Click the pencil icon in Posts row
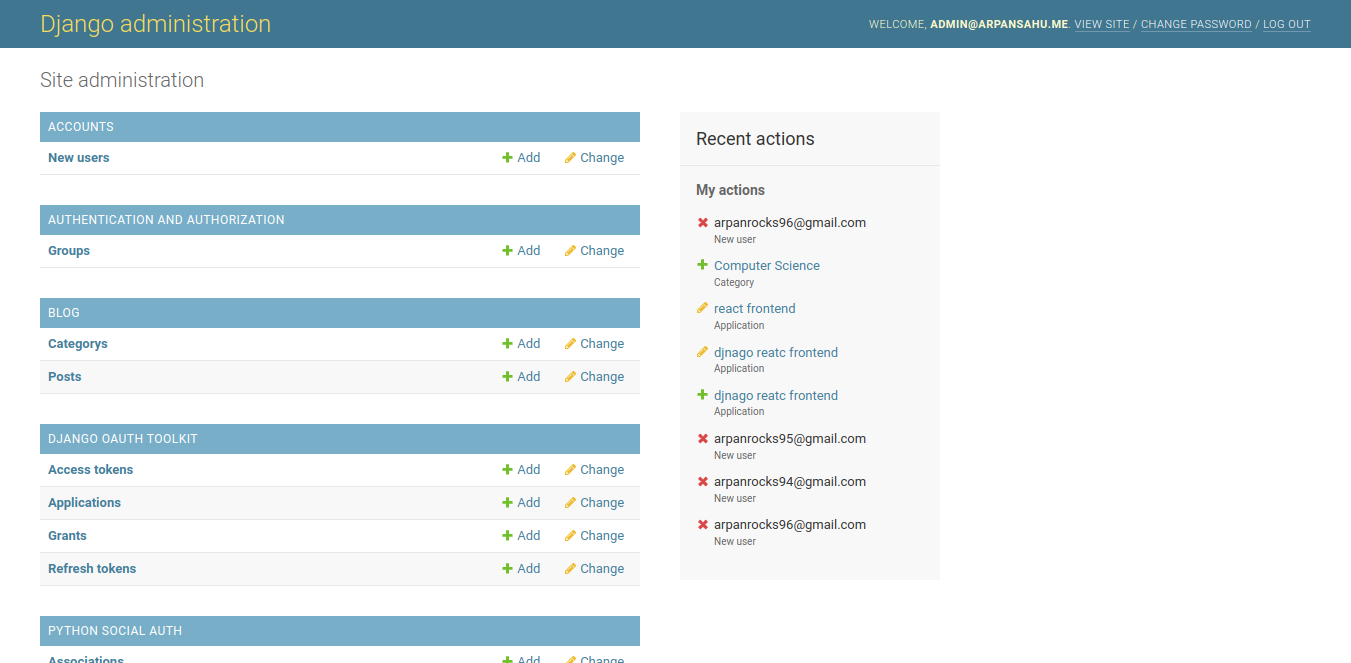 [x=570, y=377]
